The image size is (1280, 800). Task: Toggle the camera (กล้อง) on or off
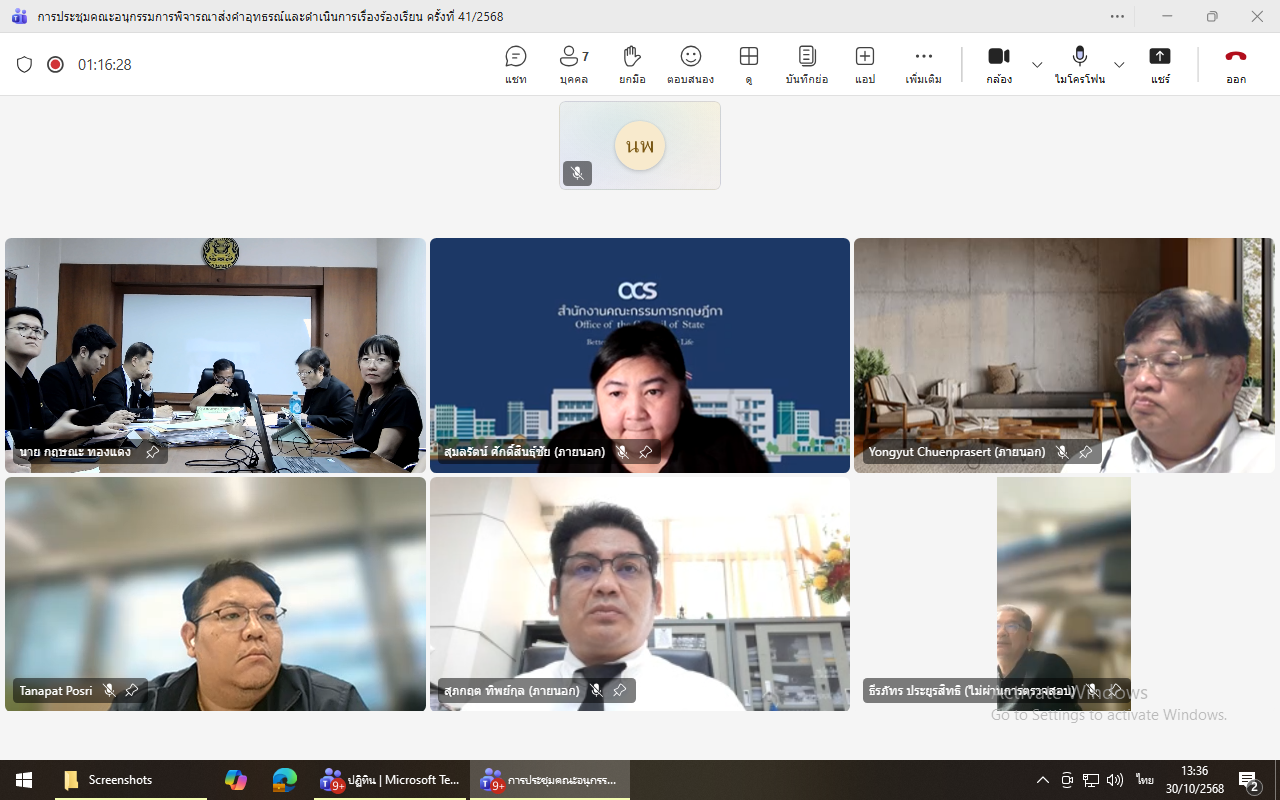pos(998,64)
